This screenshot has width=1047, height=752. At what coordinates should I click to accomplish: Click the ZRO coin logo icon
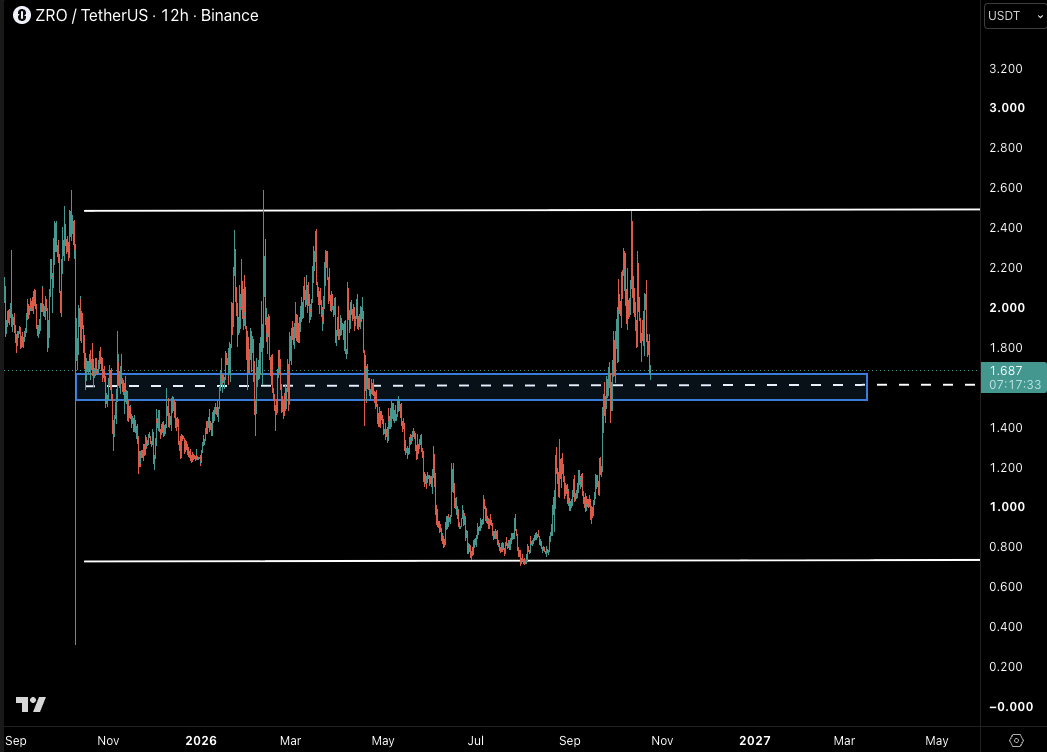click(22, 15)
